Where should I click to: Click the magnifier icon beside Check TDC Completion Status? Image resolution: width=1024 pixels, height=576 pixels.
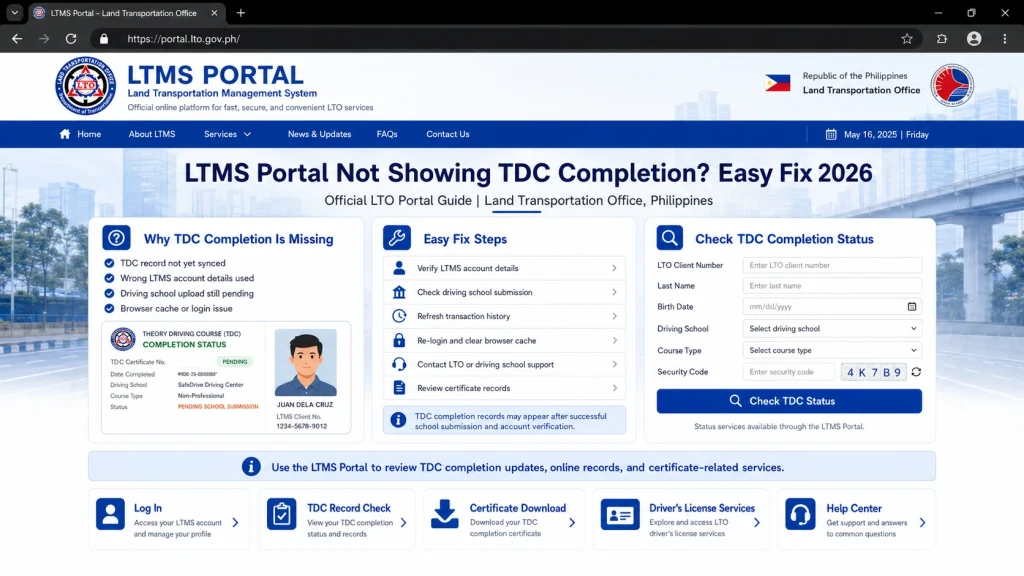pyautogui.click(x=669, y=238)
